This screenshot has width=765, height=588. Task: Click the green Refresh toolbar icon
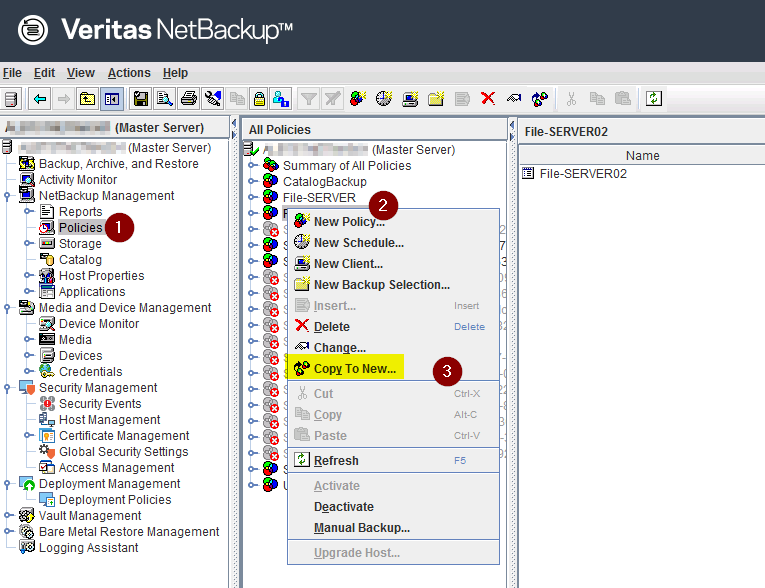pyautogui.click(x=653, y=98)
